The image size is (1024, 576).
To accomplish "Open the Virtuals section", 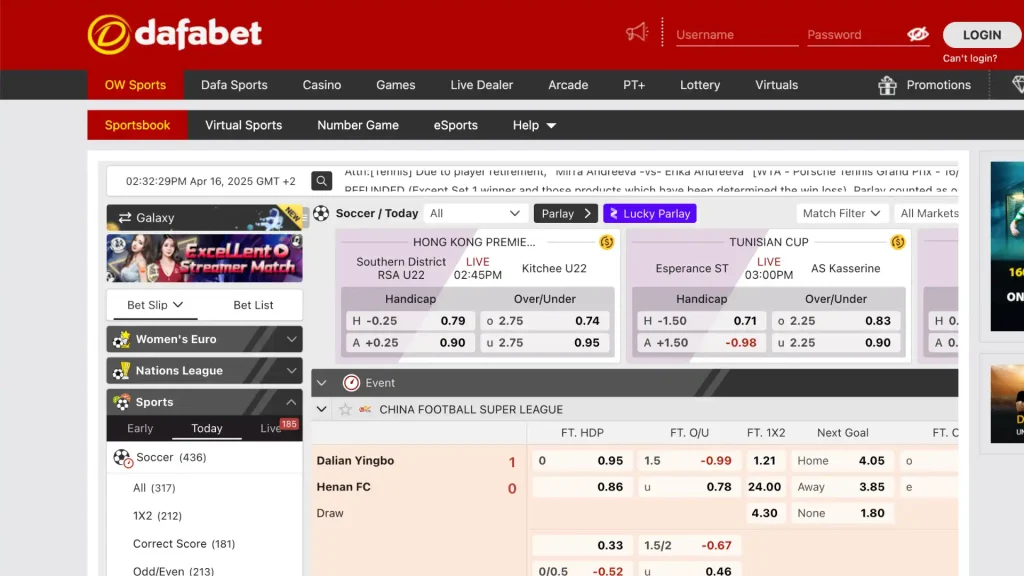I will 776,85.
